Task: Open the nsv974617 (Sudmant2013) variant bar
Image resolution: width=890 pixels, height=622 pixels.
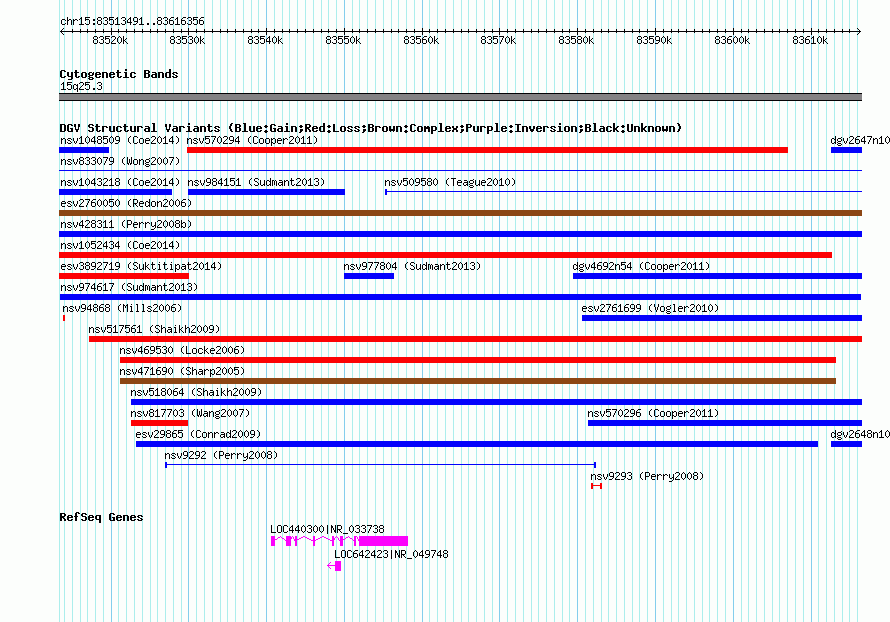Action: click(460, 297)
